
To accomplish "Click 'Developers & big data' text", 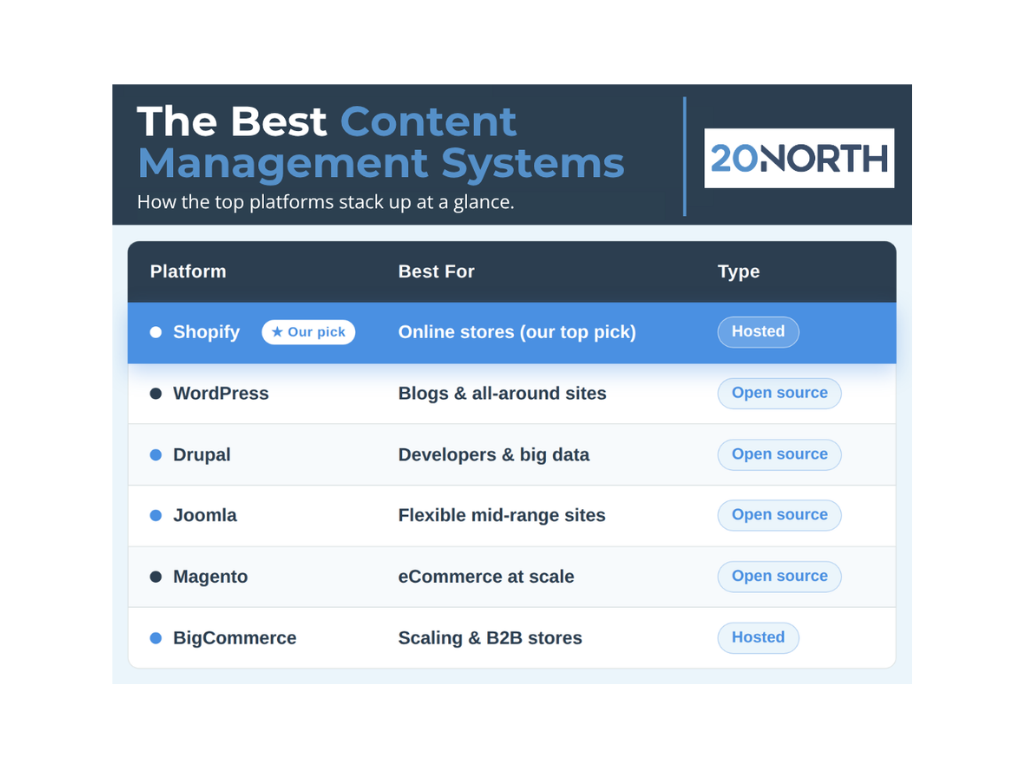I will click(x=494, y=455).
